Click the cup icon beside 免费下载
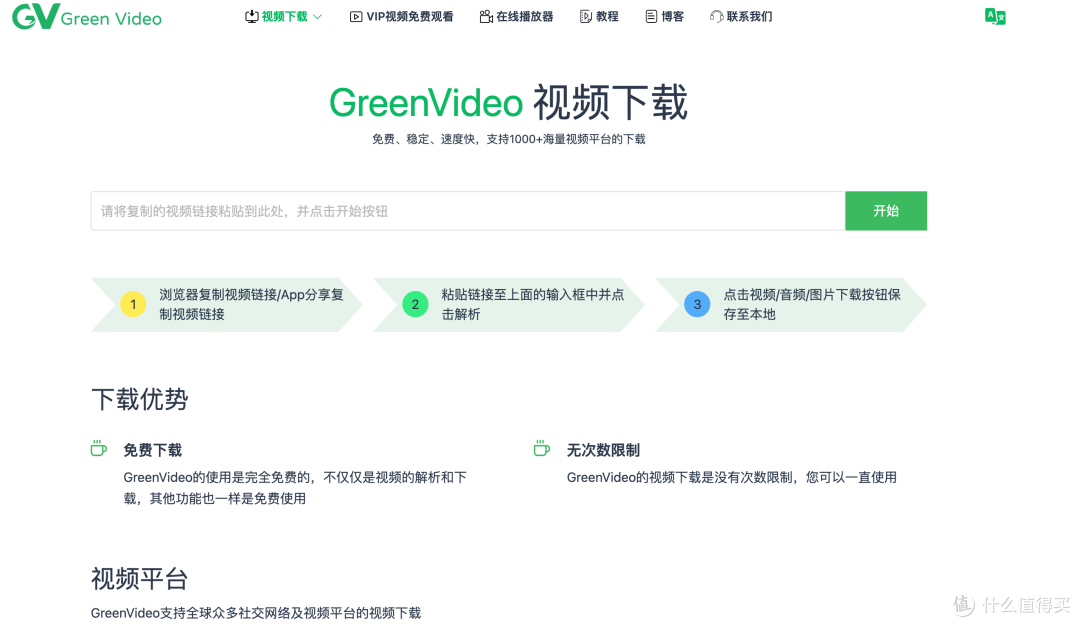 (98, 449)
